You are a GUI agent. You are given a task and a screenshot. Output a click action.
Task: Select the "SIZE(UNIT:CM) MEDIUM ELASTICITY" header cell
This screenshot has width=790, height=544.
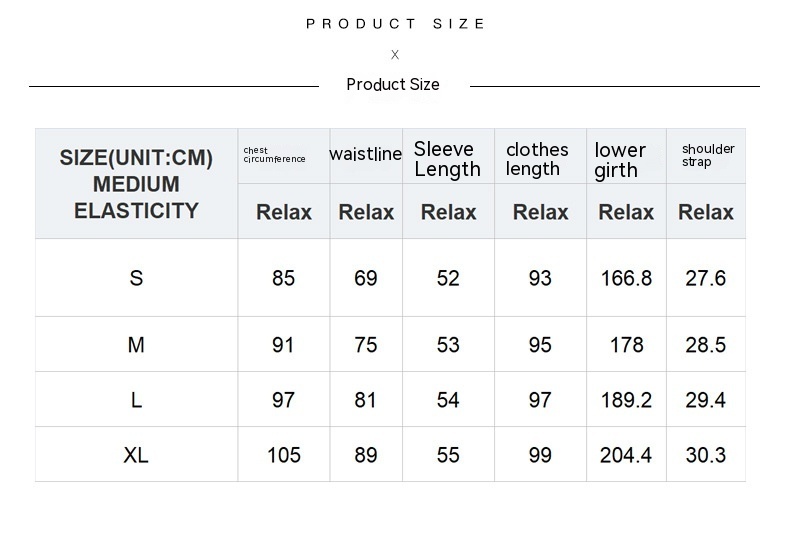pos(136,184)
